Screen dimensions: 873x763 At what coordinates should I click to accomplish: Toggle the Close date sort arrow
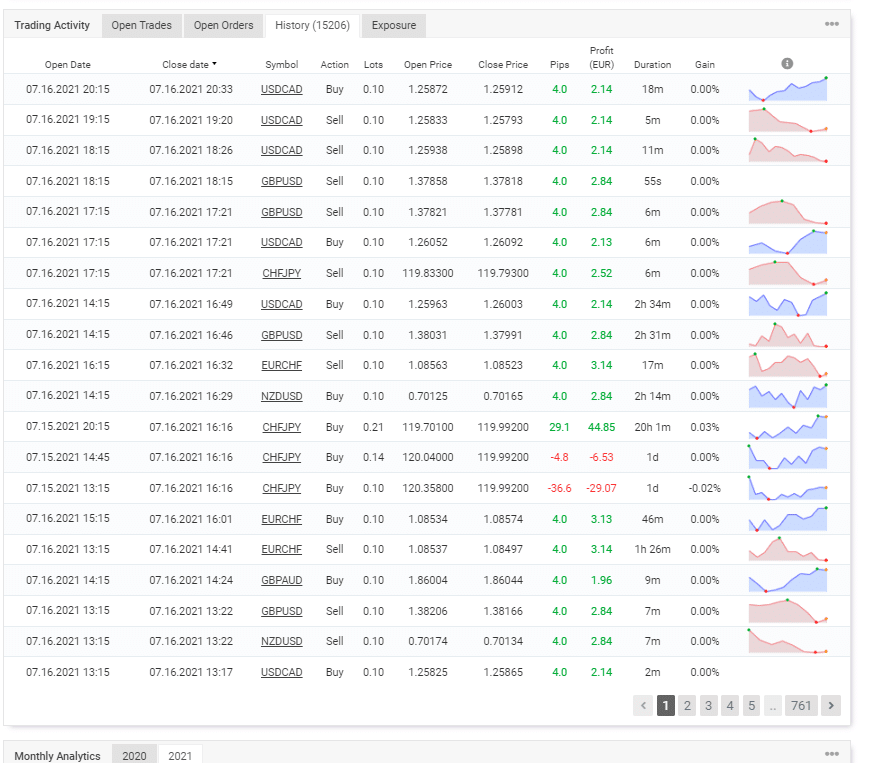214,64
